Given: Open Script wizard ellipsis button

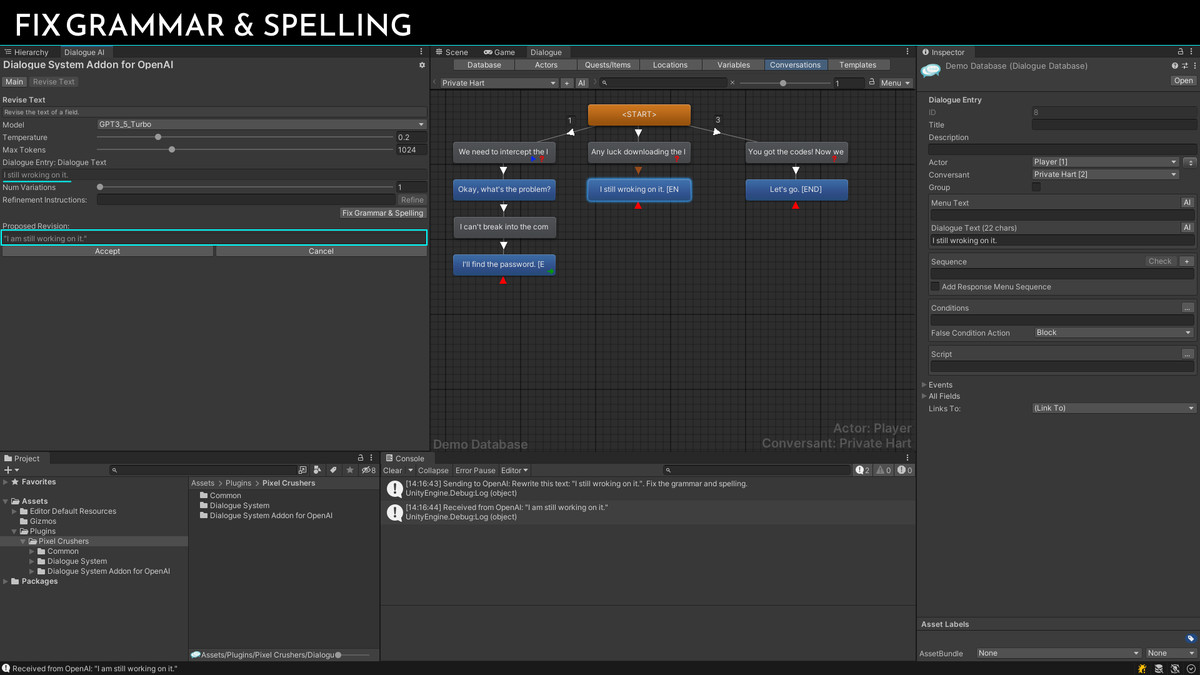Looking at the screenshot, I should pos(1187,354).
